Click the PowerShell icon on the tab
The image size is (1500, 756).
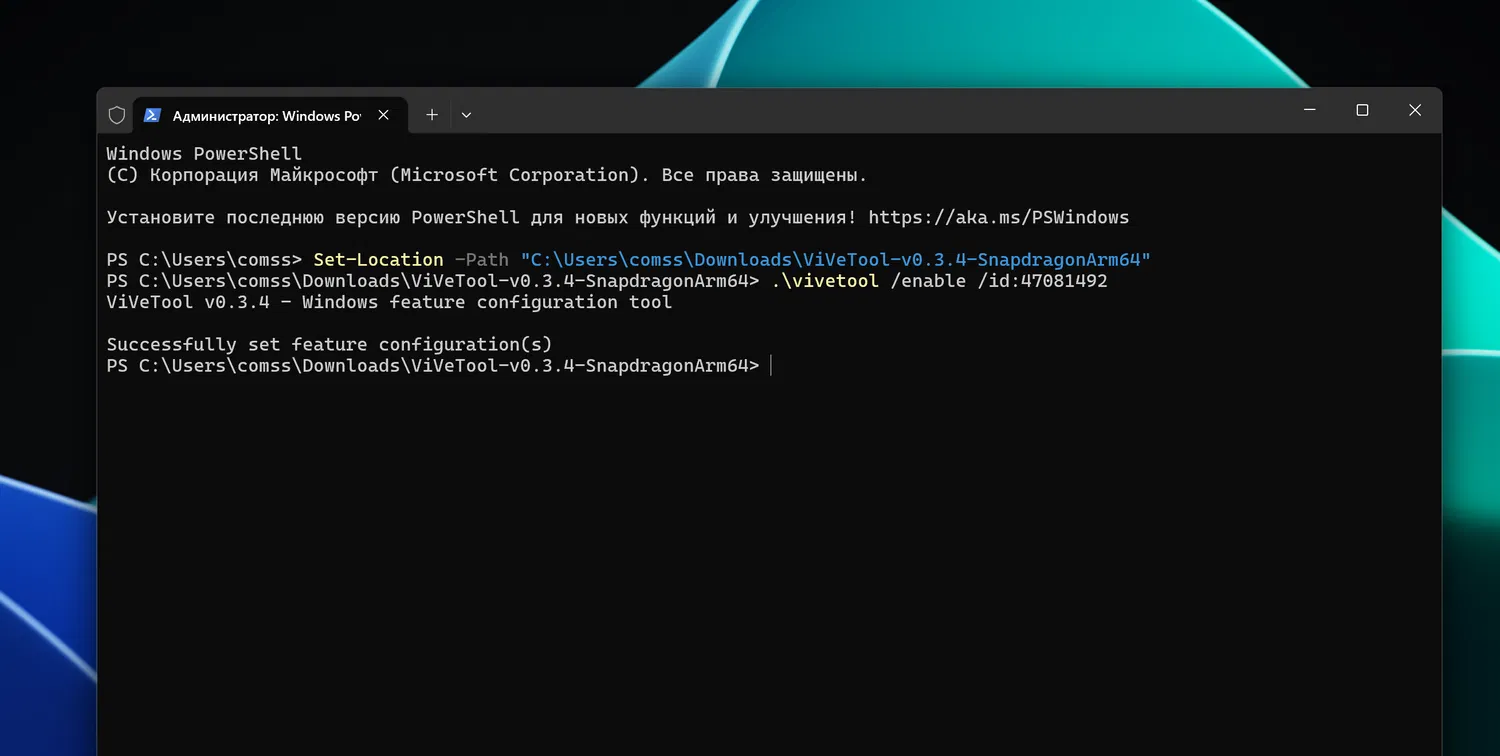(152, 115)
